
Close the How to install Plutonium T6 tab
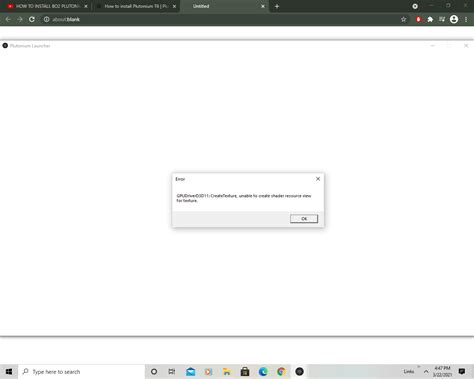point(174,6)
